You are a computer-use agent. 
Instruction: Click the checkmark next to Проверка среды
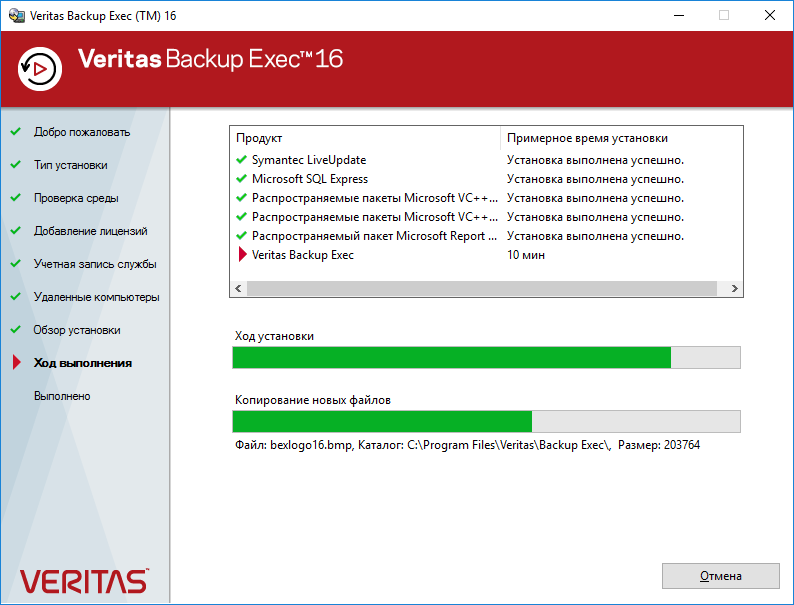tap(16, 197)
